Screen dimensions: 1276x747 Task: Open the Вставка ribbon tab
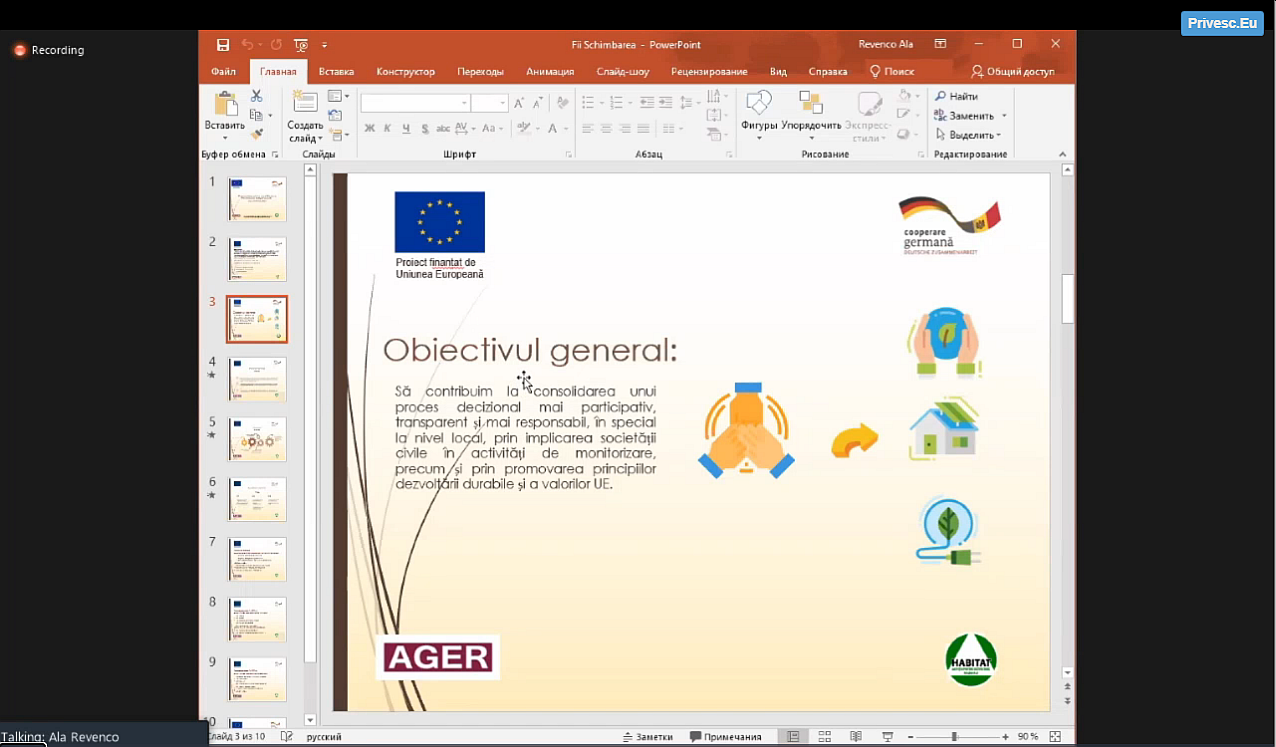click(x=336, y=72)
